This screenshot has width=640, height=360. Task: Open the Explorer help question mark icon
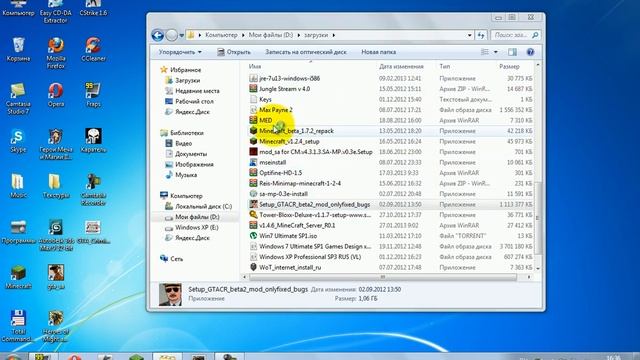(x=530, y=52)
